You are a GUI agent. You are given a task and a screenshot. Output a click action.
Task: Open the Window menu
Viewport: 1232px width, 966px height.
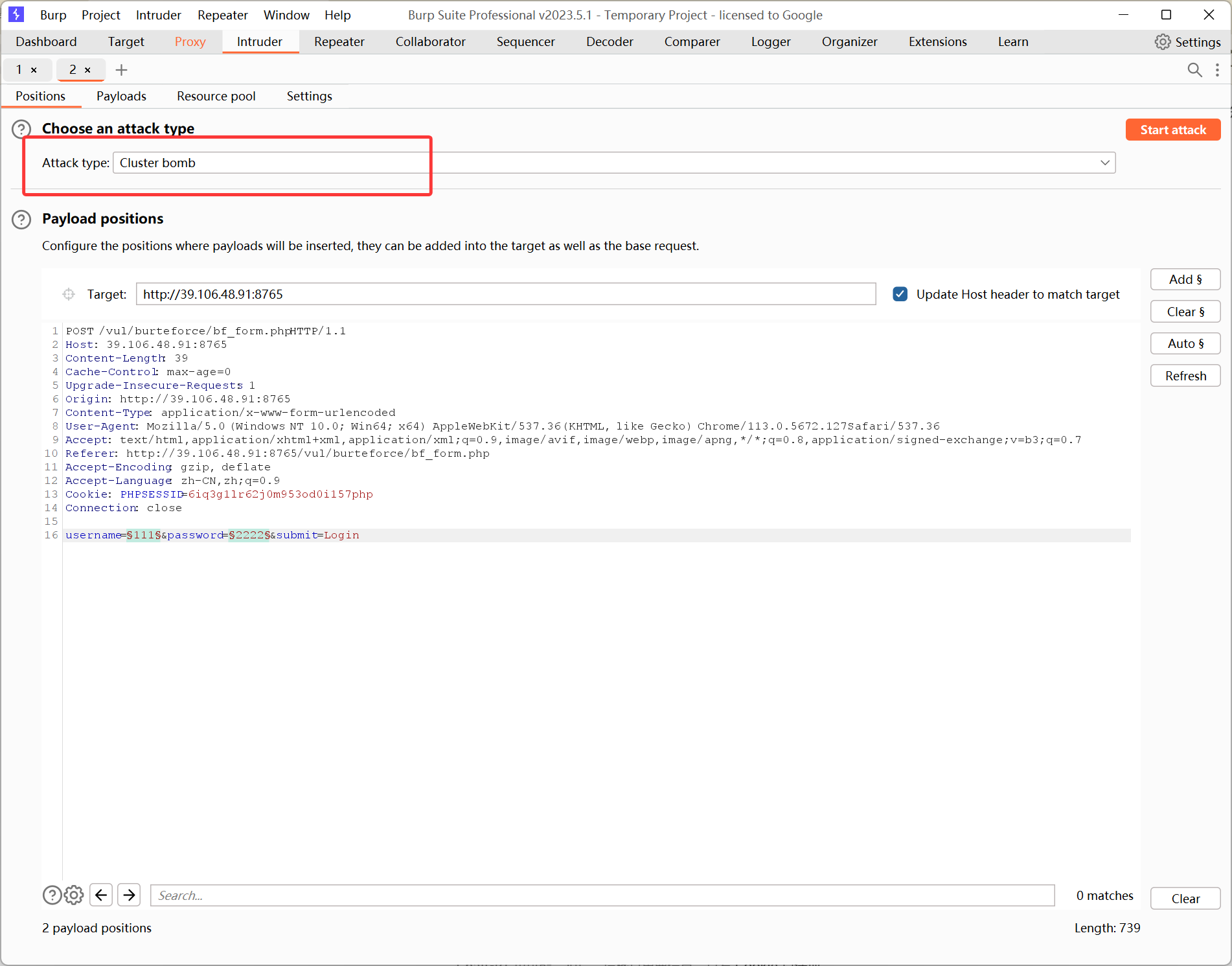tap(286, 15)
